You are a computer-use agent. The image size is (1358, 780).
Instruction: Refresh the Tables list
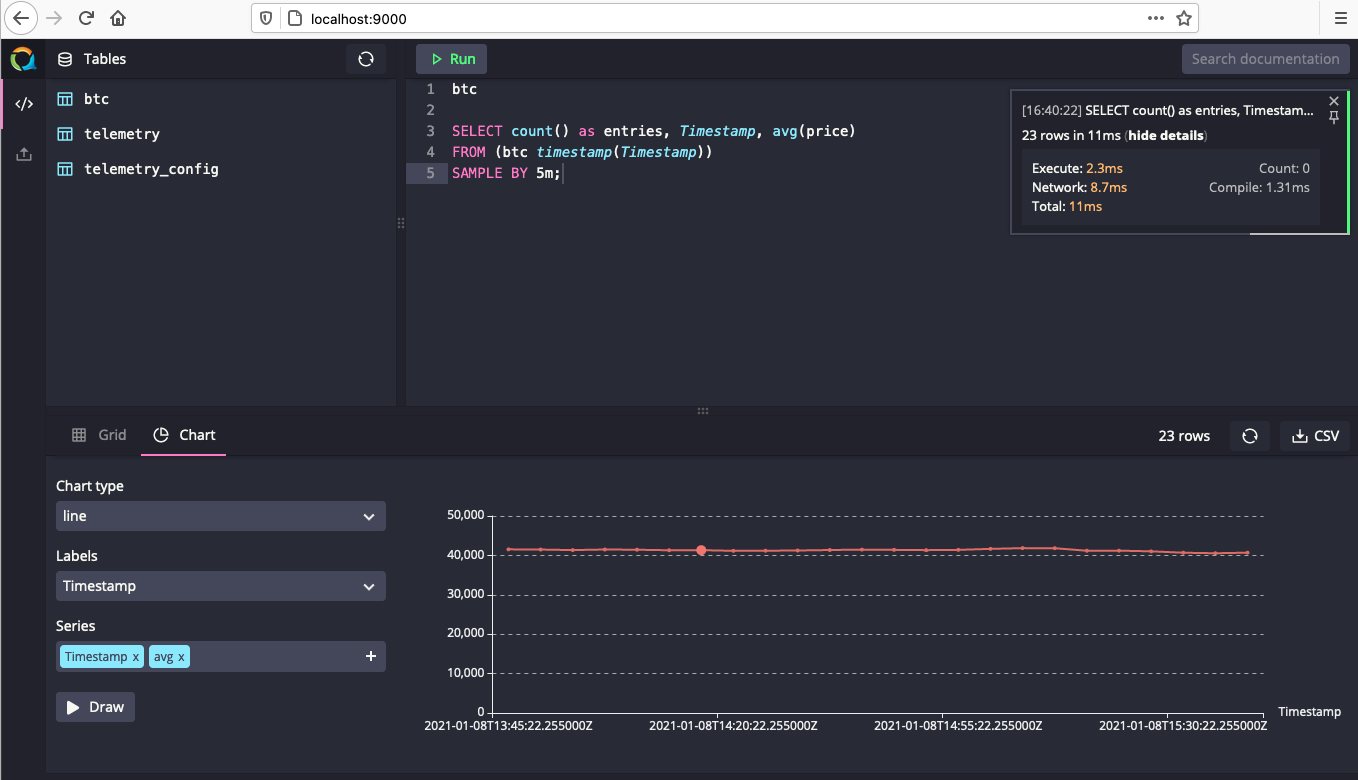coord(365,59)
